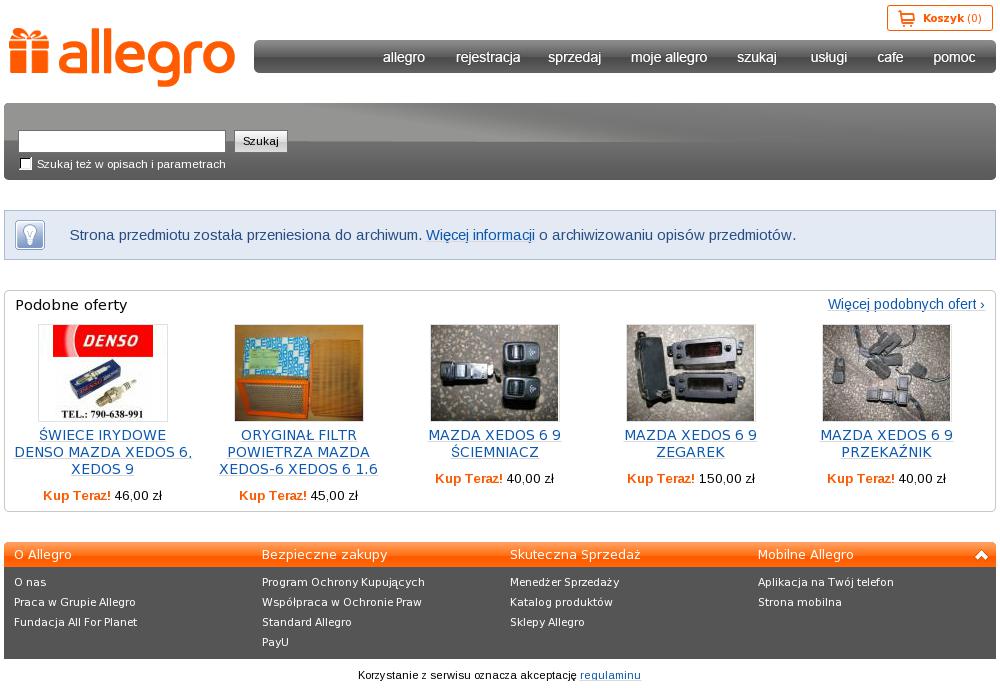Viewport: 1000px width, 695px height.
Task: Open Fundacja All For Planet link
Action: pyautogui.click(x=75, y=622)
